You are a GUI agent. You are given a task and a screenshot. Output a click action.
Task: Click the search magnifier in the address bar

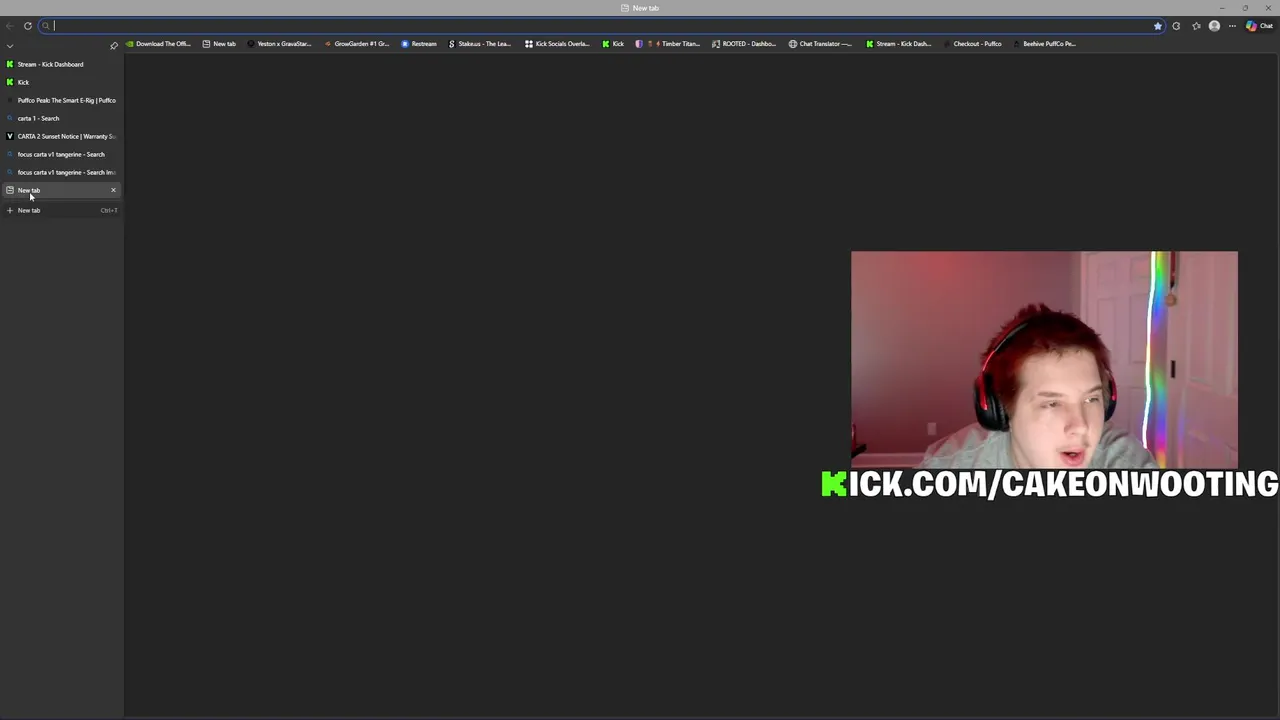pyautogui.click(x=45, y=26)
